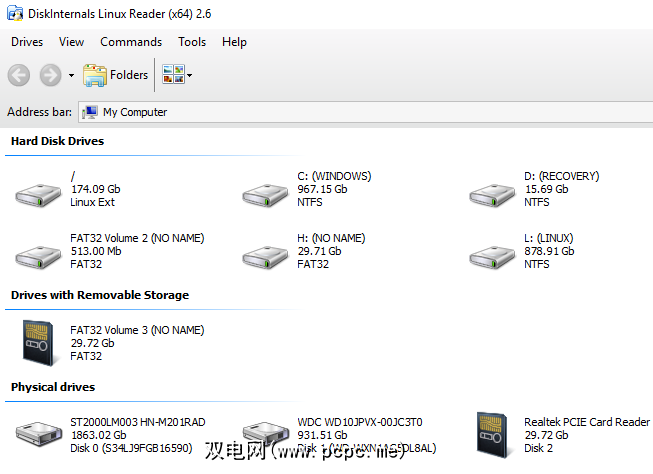Select the D: (RECOVERY) drive icon

492,195
